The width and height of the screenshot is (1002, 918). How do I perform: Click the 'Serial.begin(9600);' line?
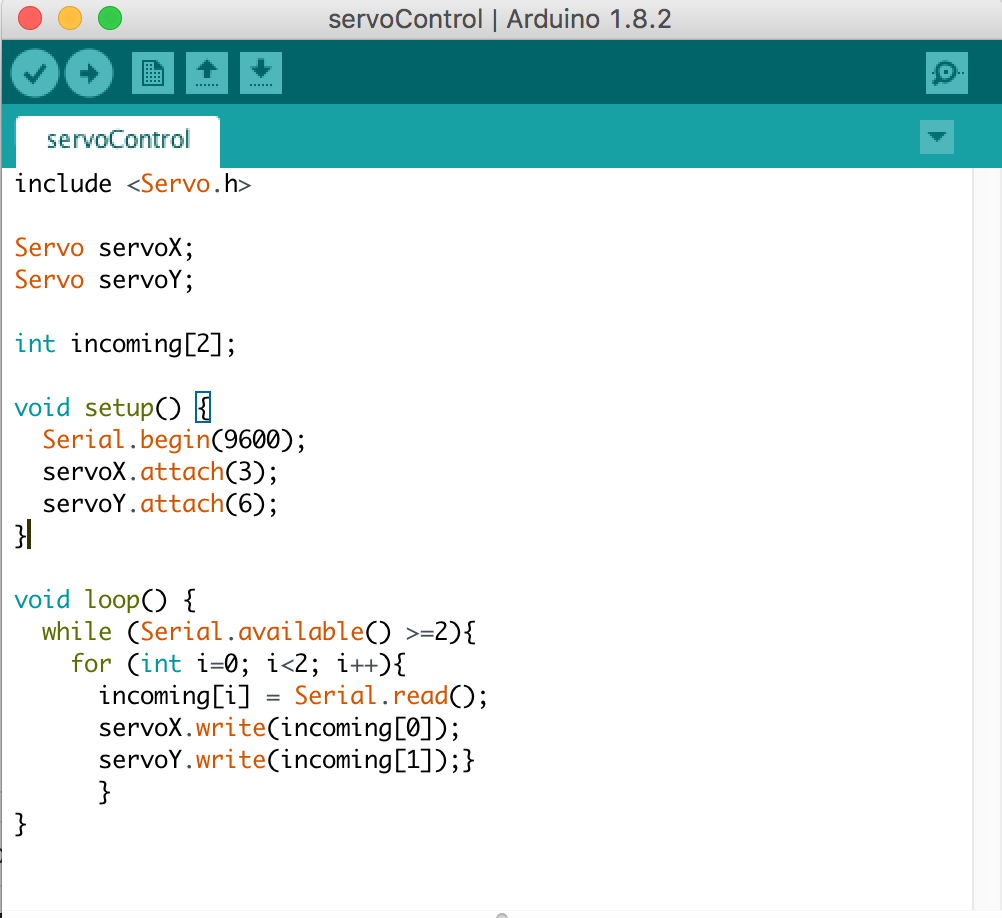pyautogui.click(x=174, y=440)
